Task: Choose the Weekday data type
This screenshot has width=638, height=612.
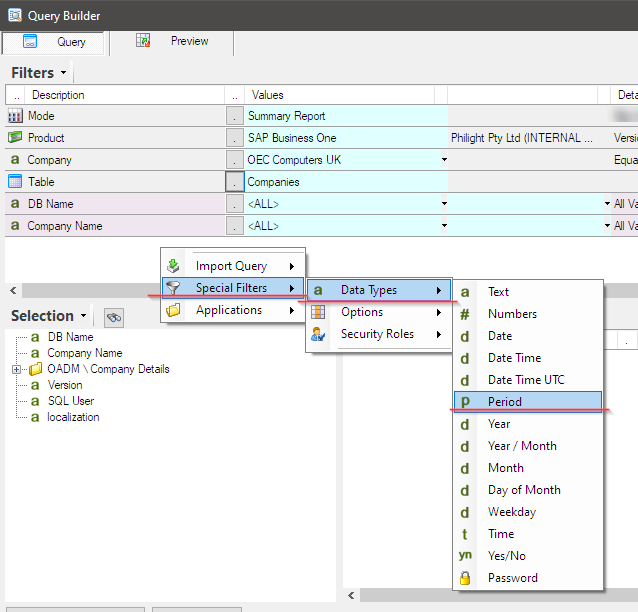Action: pyautogui.click(x=528, y=511)
